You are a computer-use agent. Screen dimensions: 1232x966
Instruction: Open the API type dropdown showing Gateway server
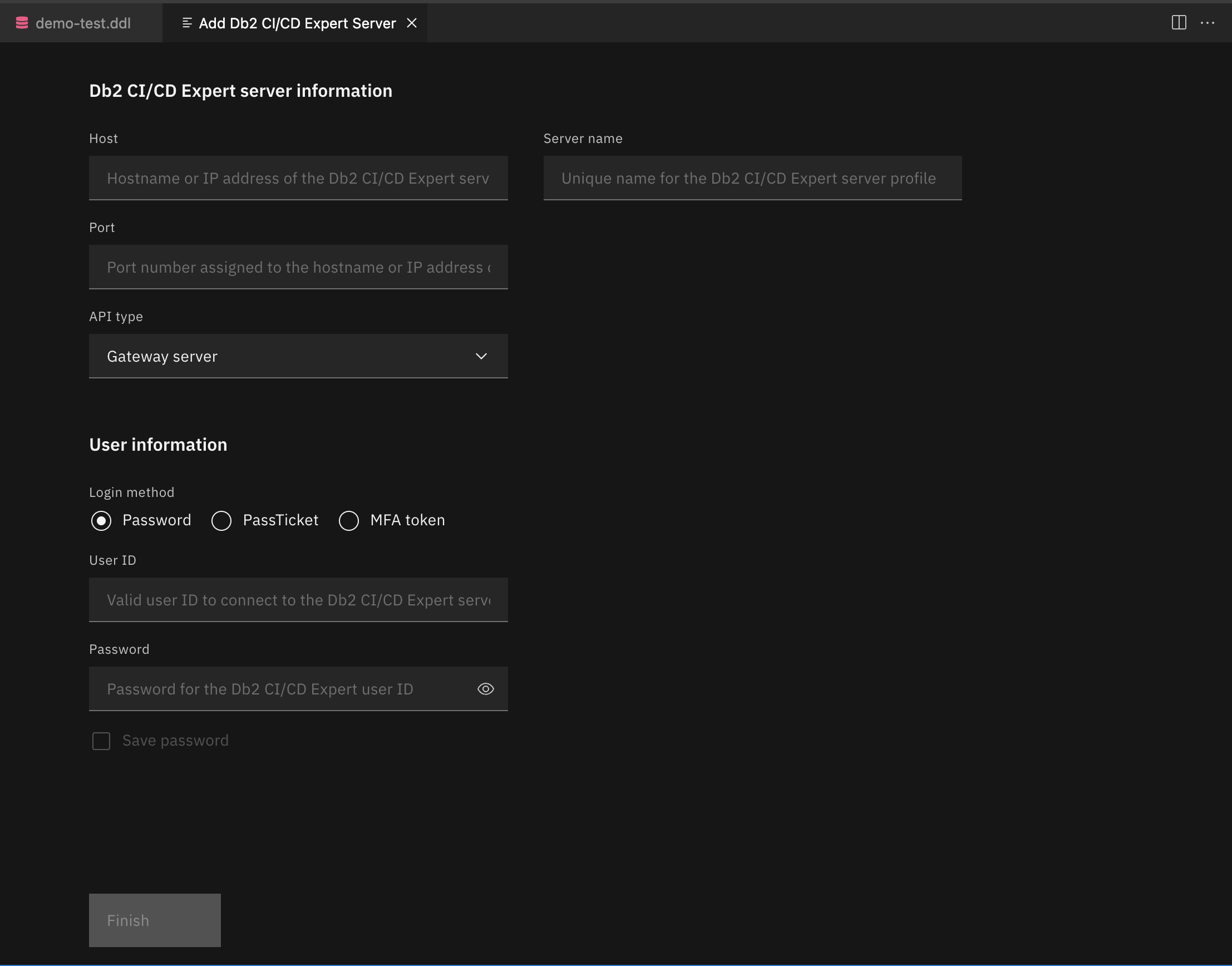pos(298,356)
